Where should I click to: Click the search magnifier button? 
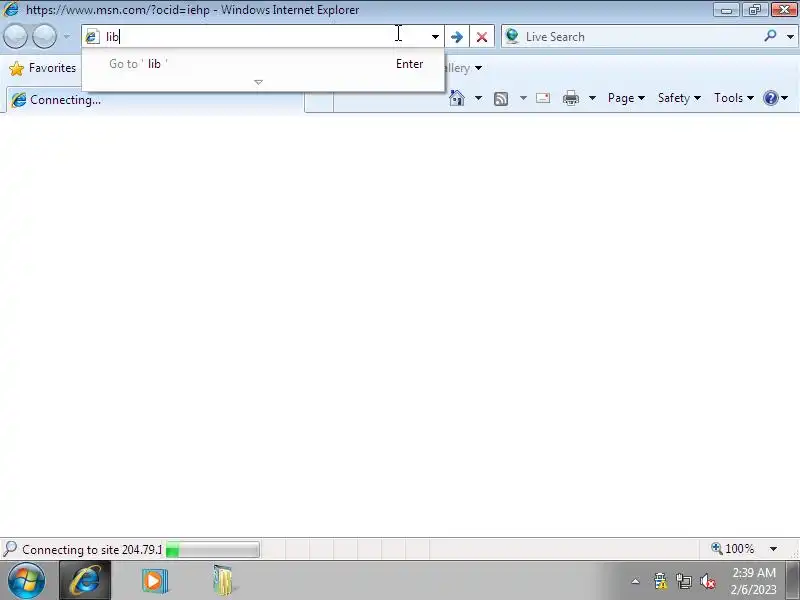coord(770,36)
